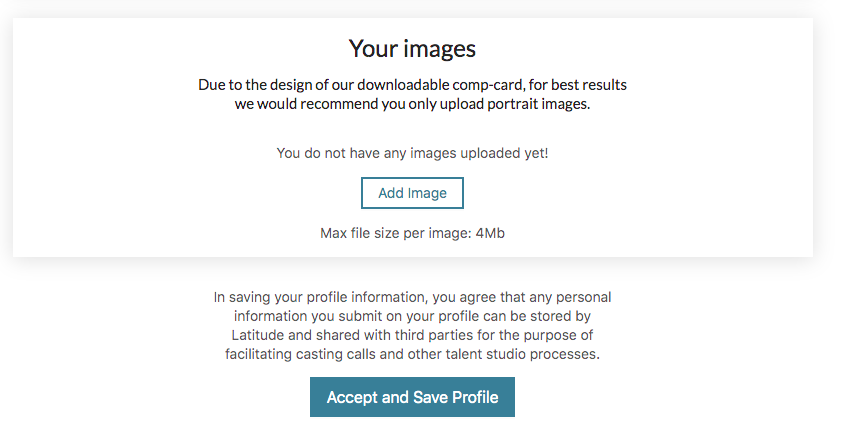The height and width of the screenshot is (444, 842).
Task: Select the 'Your images' heading
Action: pyautogui.click(x=412, y=49)
